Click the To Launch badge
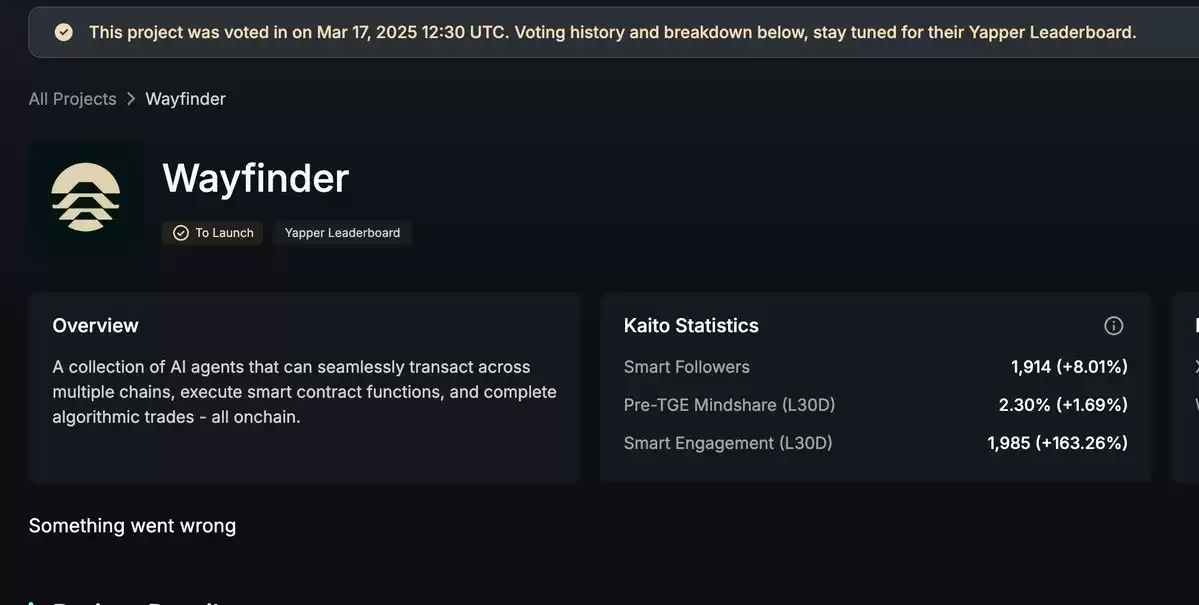1199x605 pixels. click(213, 233)
